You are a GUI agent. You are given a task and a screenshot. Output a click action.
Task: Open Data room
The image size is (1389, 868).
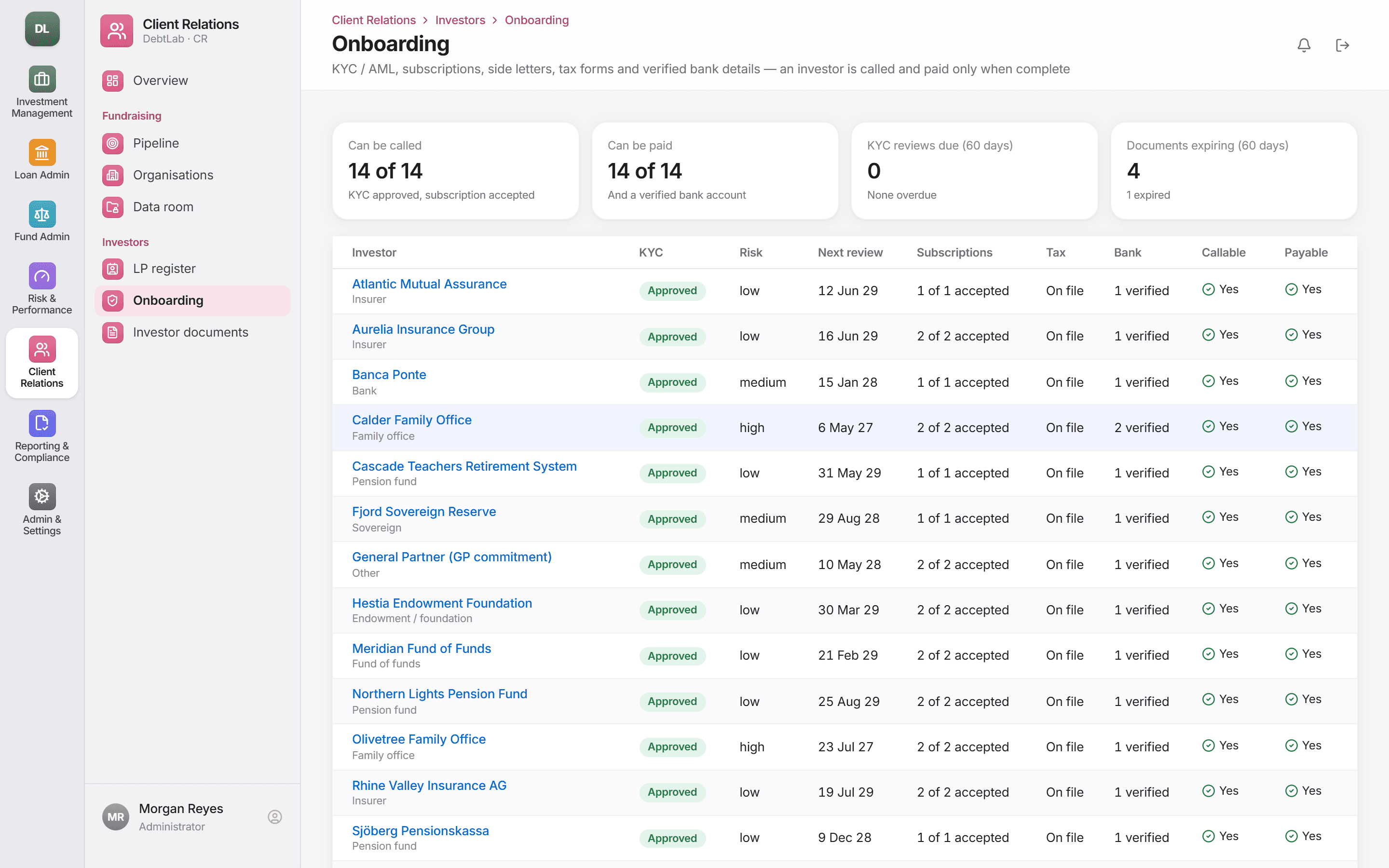(x=192, y=207)
